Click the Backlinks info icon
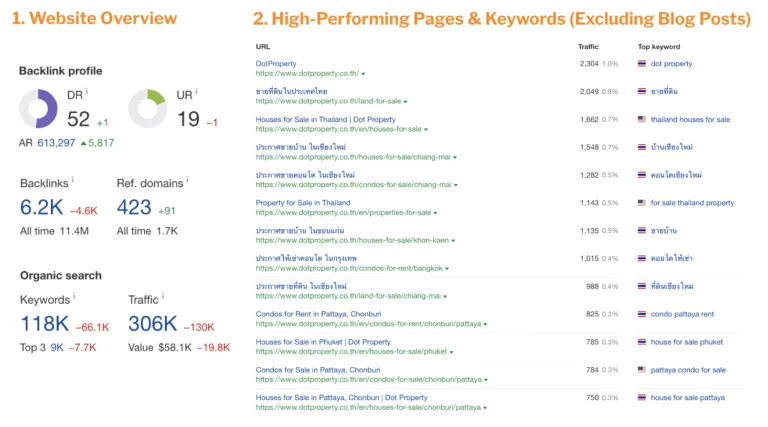This screenshot has height=427, width=768. point(72,180)
